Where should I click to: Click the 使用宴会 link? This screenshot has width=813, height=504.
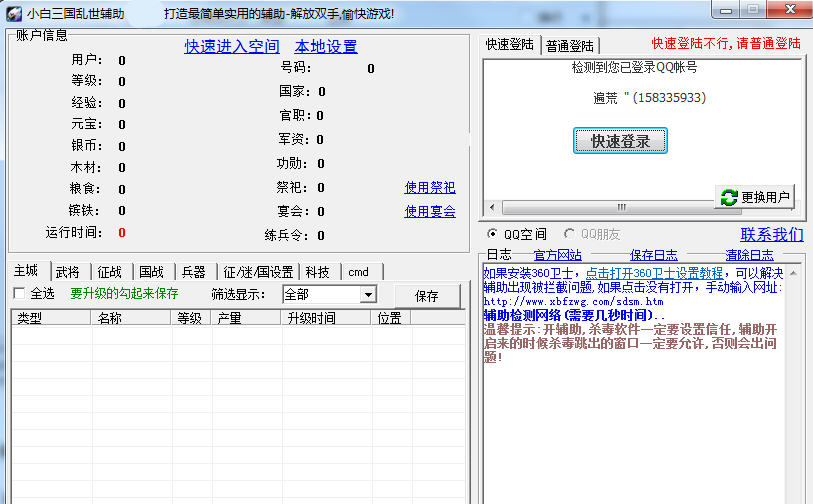point(430,211)
